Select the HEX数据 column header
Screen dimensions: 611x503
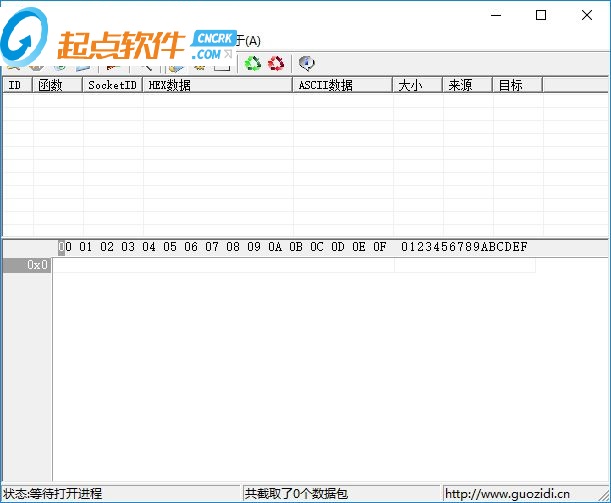coord(218,85)
